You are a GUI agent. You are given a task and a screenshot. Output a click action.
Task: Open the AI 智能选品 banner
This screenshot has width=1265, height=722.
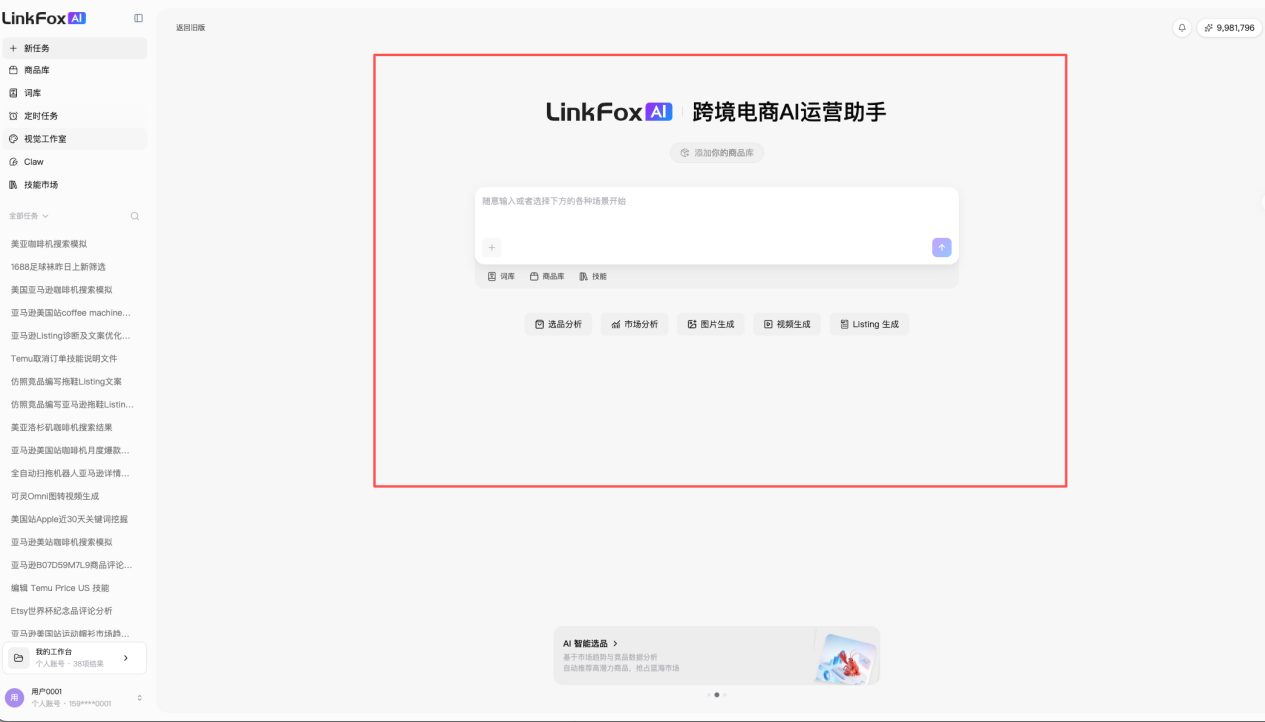click(717, 655)
